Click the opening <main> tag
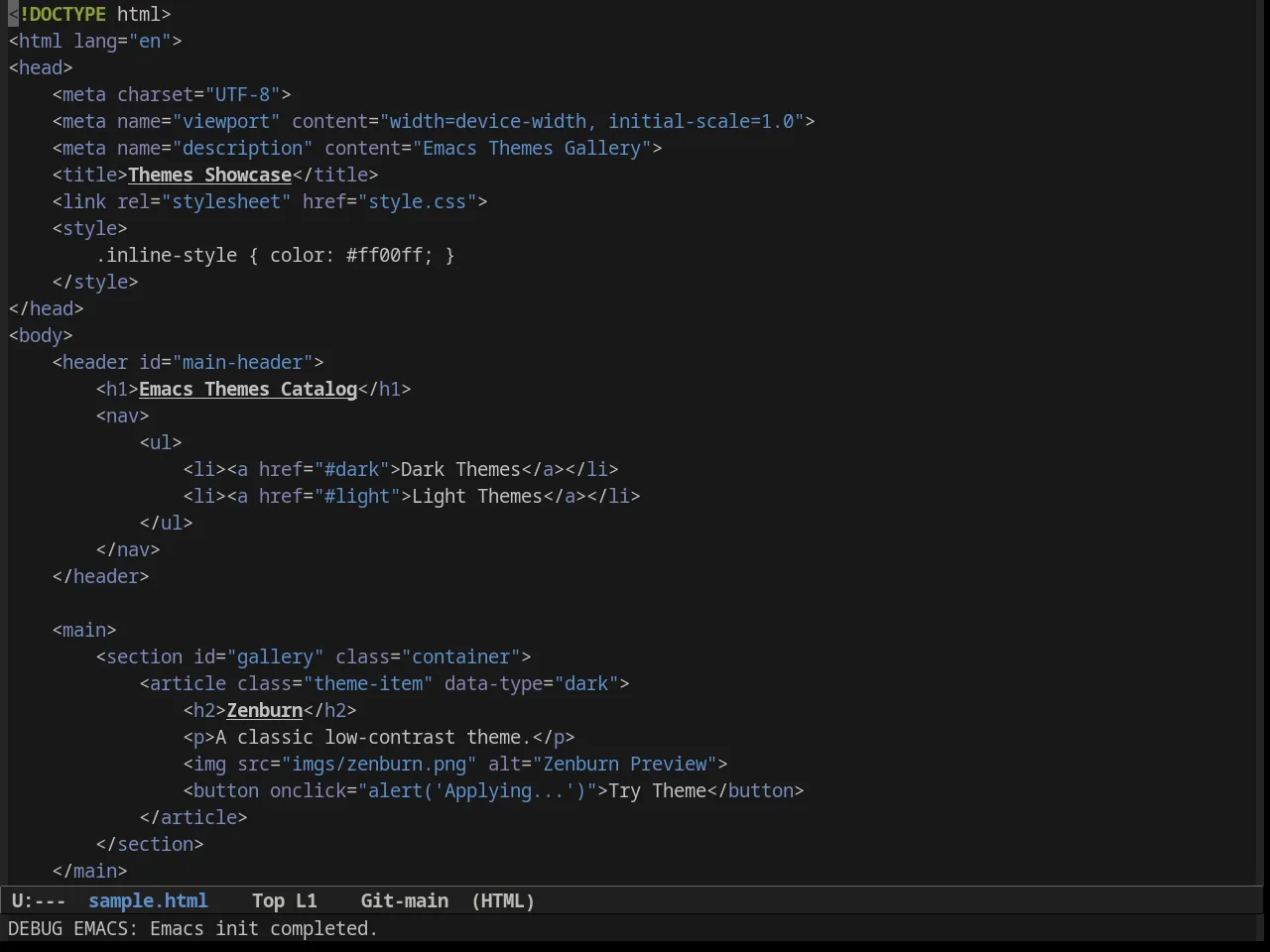 click(x=84, y=630)
